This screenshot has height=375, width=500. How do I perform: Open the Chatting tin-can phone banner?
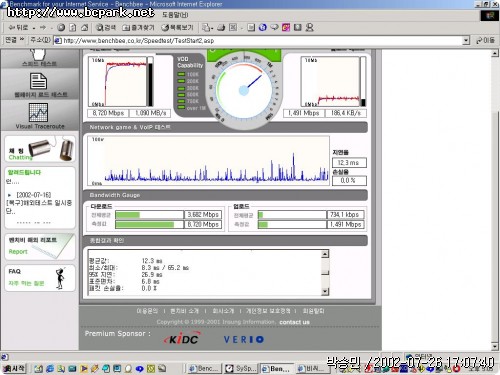pyautogui.click(x=40, y=149)
